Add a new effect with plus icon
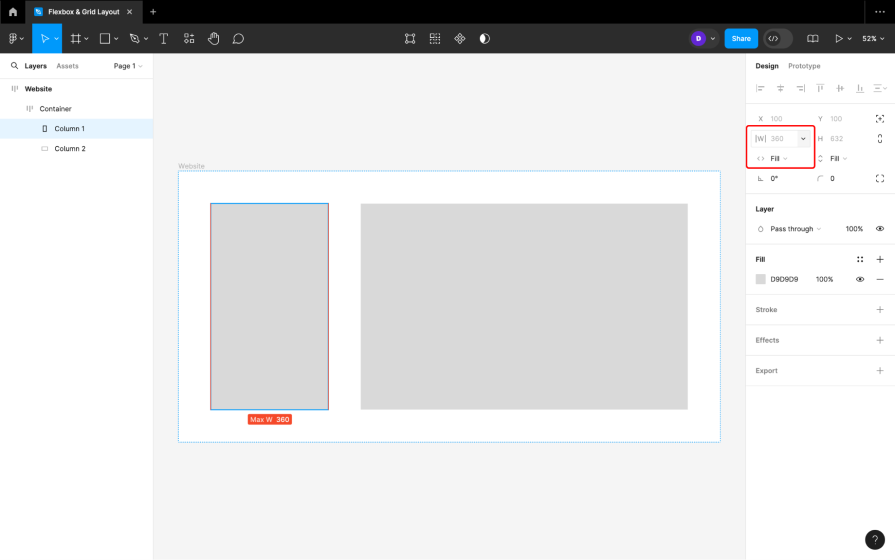Viewport: 895px width, 560px height. tap(880, 340)
